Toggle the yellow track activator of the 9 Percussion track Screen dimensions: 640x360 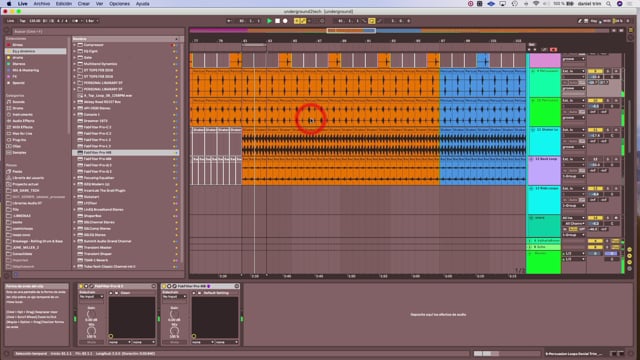(595, 71)
